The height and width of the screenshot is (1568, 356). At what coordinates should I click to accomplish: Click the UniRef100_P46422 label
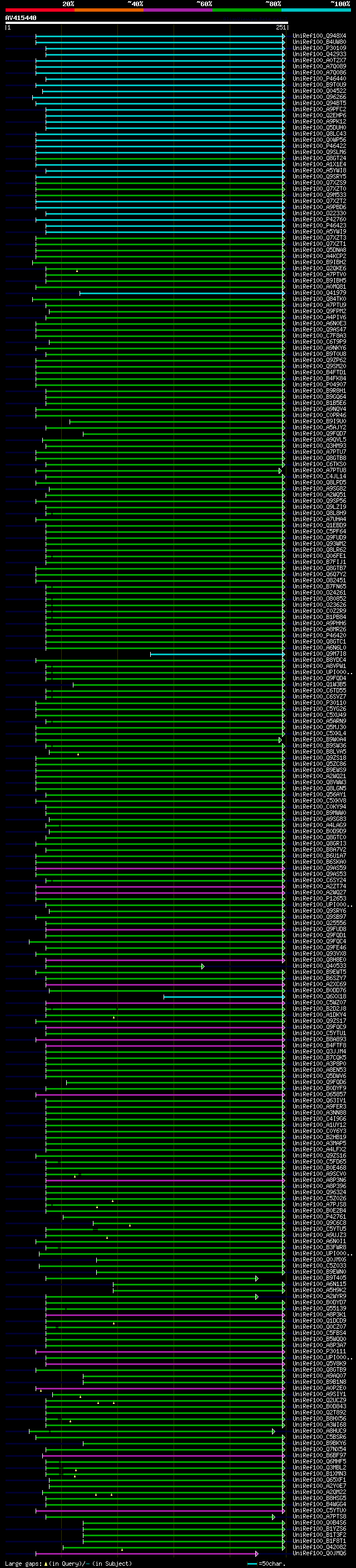(319, 146)
